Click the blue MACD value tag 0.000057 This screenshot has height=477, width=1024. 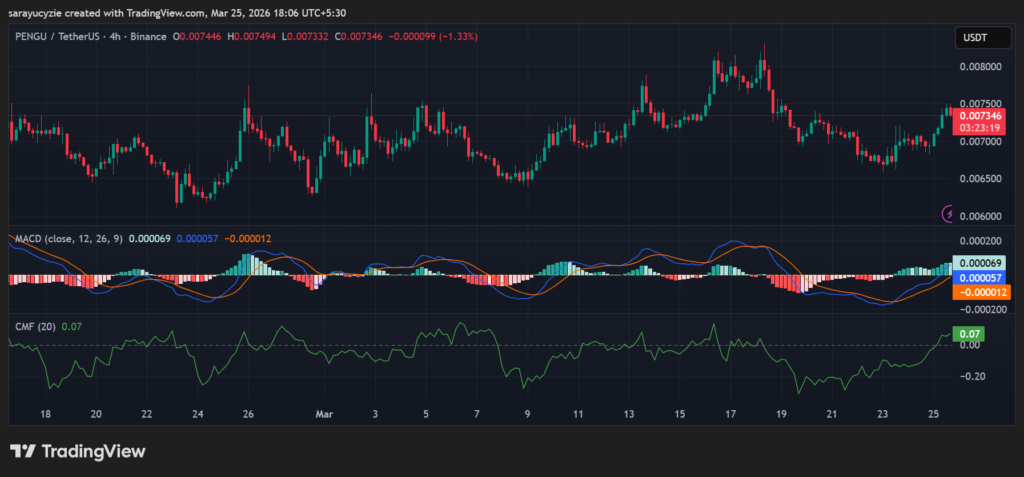(x=980, y=277)
